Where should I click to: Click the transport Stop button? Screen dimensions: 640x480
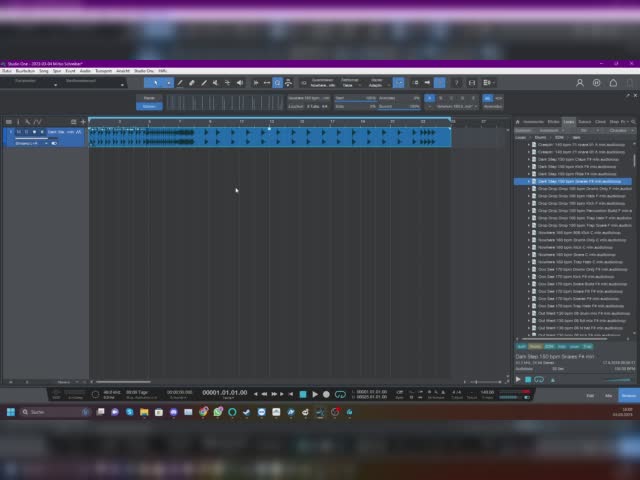click(303, 394)
